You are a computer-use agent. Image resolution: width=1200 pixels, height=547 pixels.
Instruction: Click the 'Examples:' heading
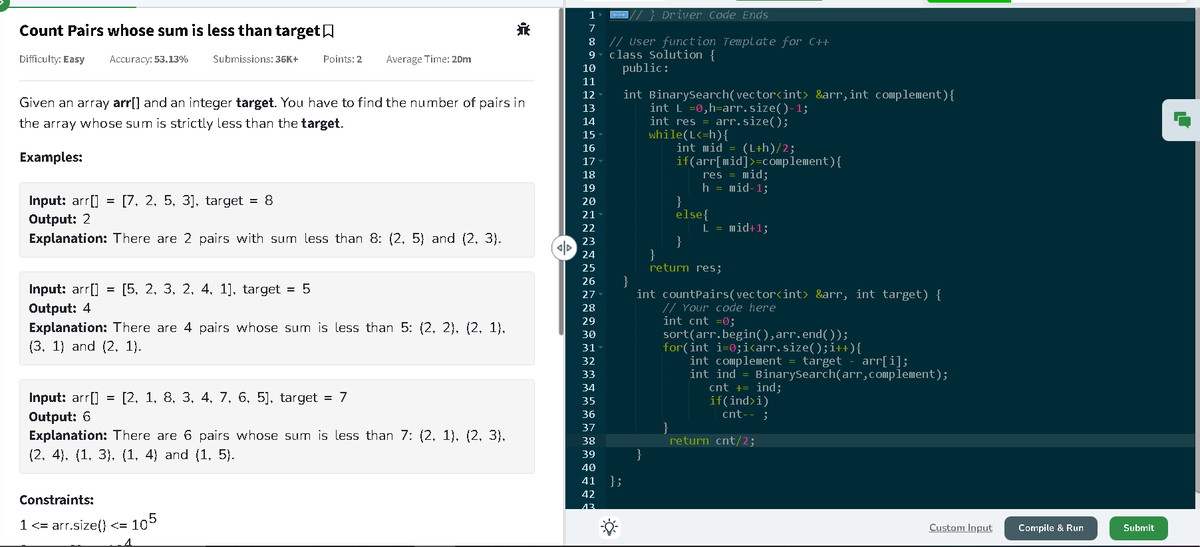(x=51, y=157)
